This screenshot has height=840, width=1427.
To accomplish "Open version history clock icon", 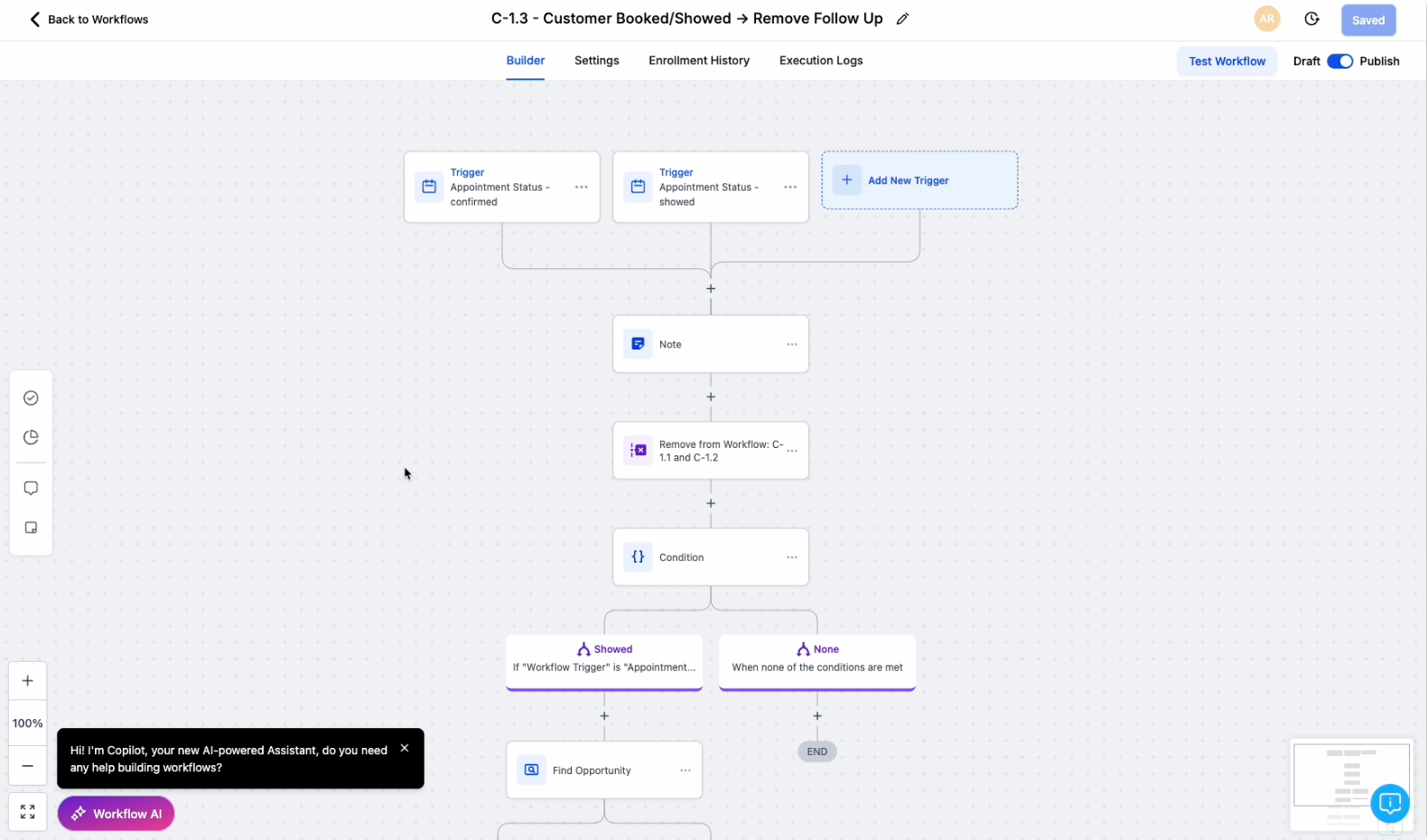I will (1311, 19).
